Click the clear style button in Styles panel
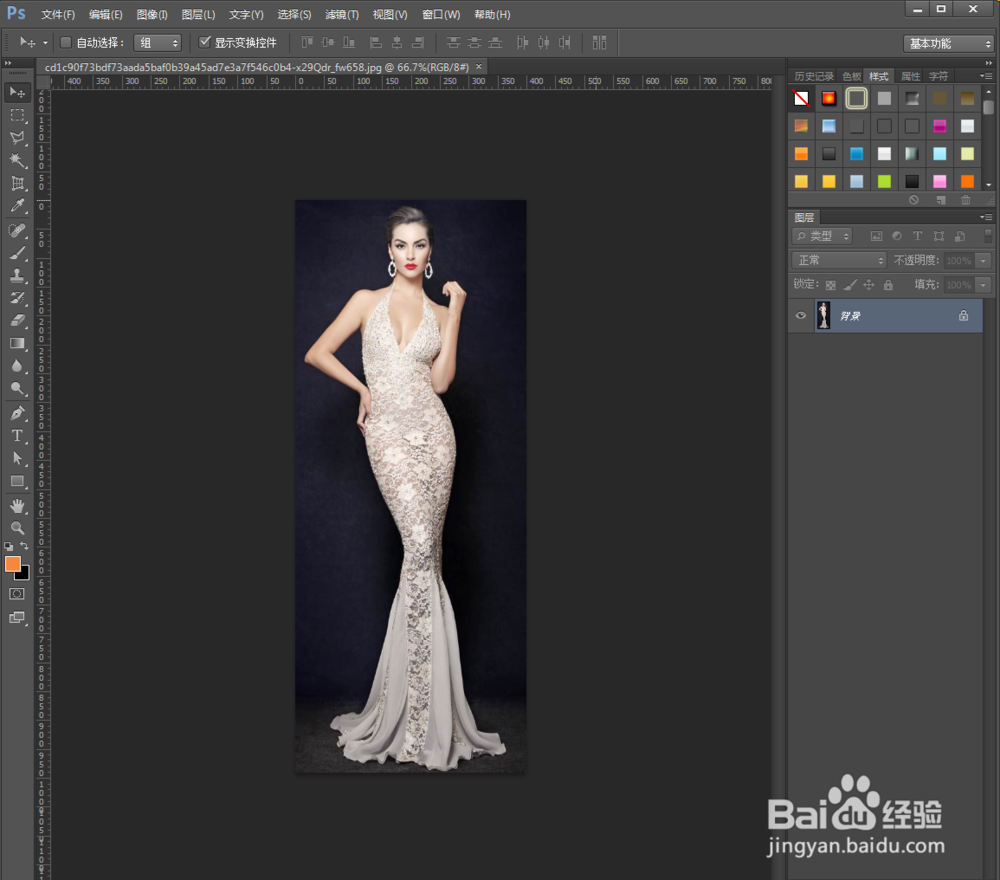 [914, 200]
